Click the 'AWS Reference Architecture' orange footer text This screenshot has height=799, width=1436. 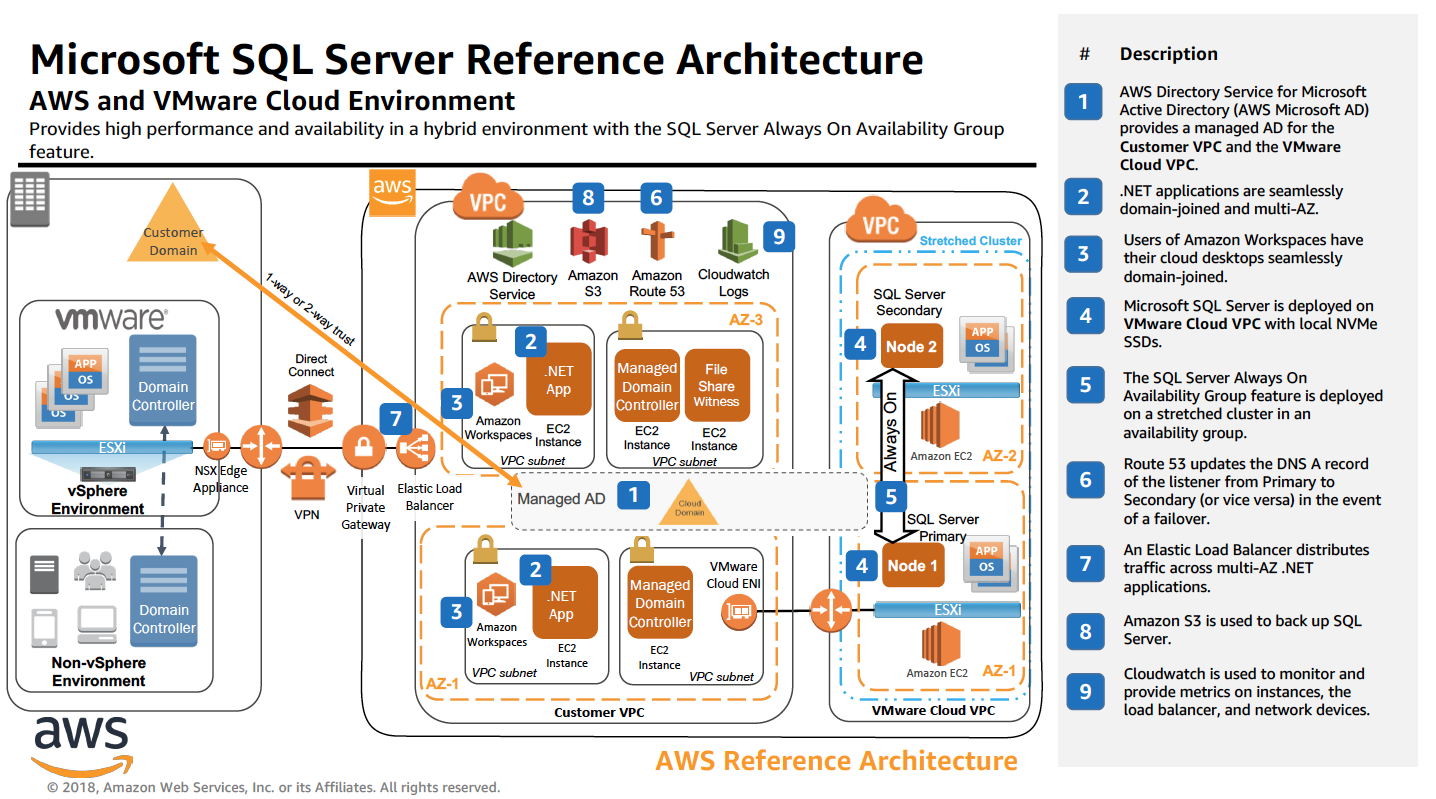point(836,760)
